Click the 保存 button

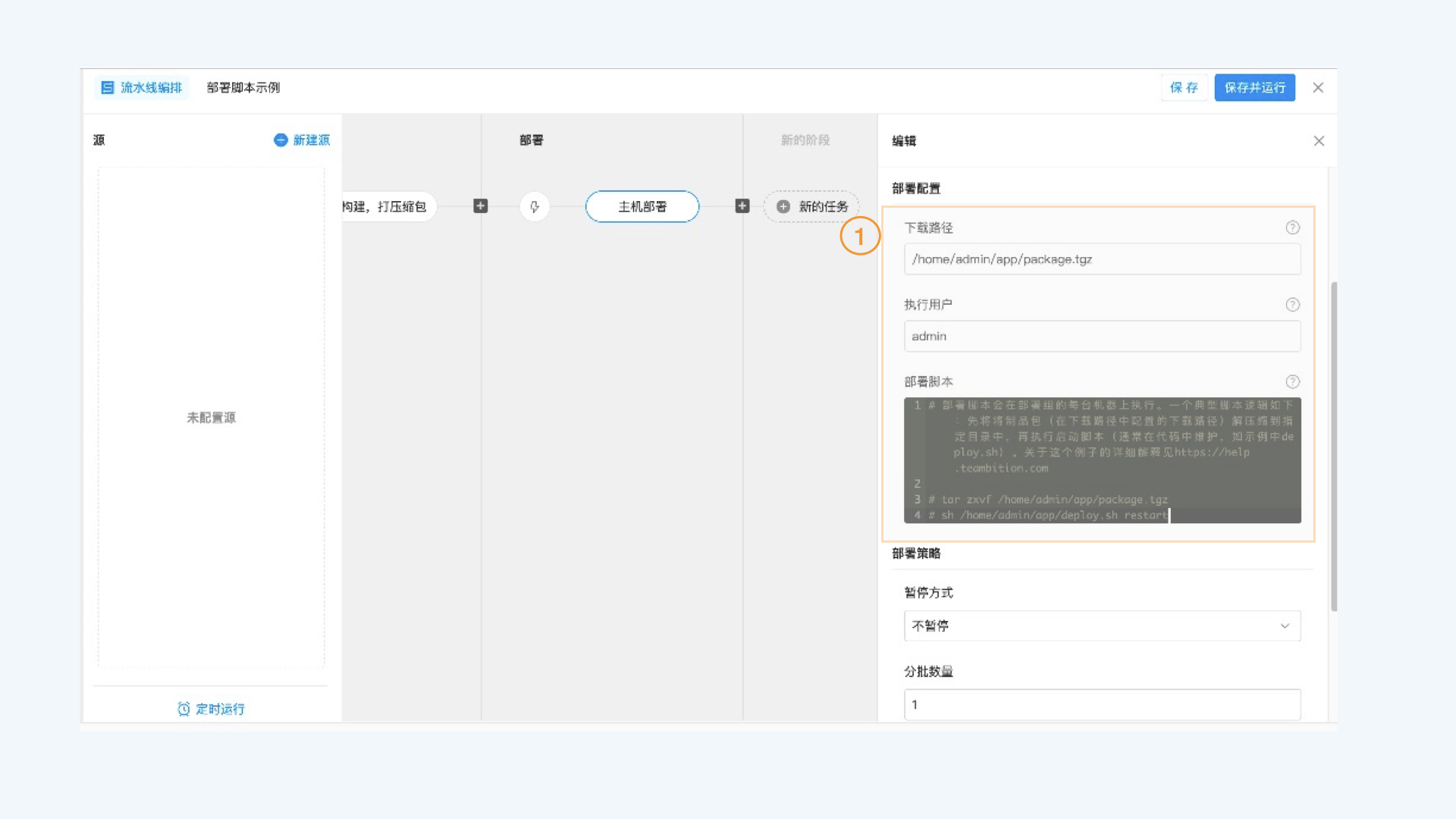(1184, 88)
